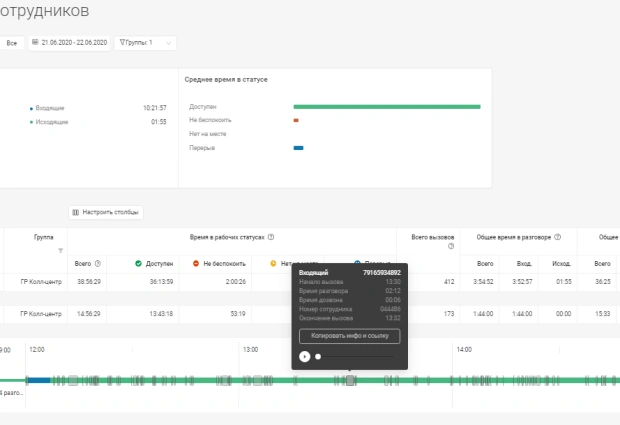Click the green 'Доступен' average time bar

click(x=386, y=106)
